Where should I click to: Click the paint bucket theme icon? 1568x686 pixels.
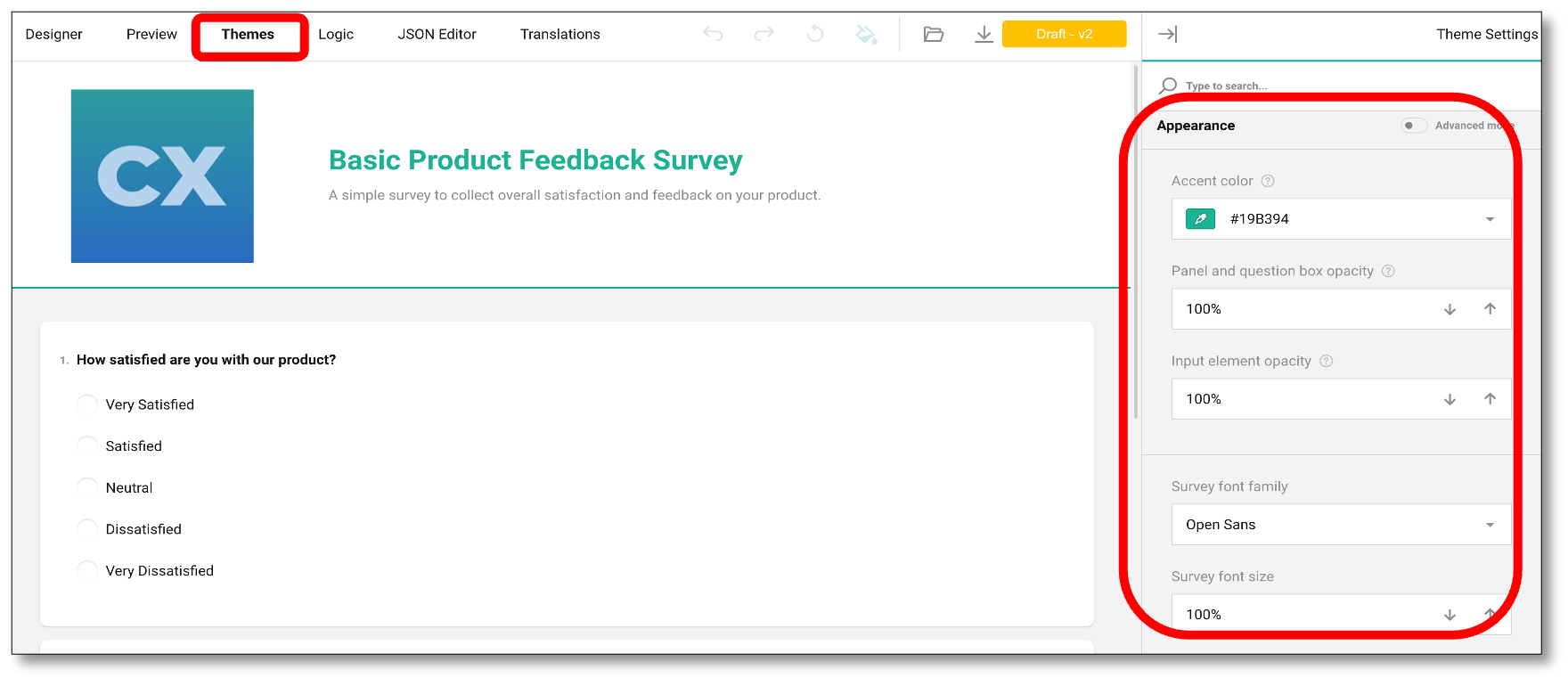[x=866, y=34]
